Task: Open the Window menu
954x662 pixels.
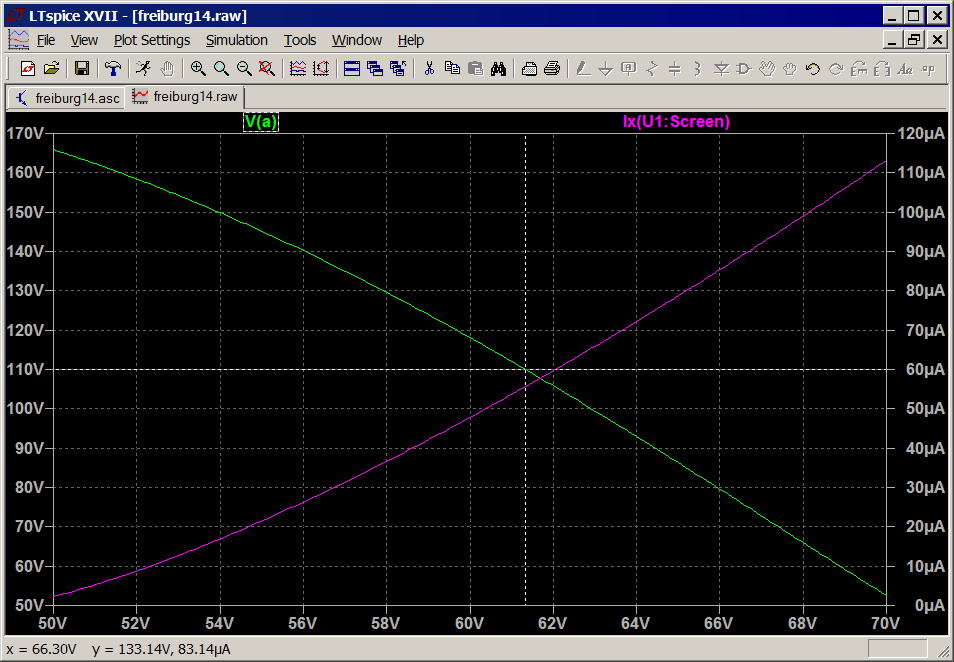Action: coord(357,40)
